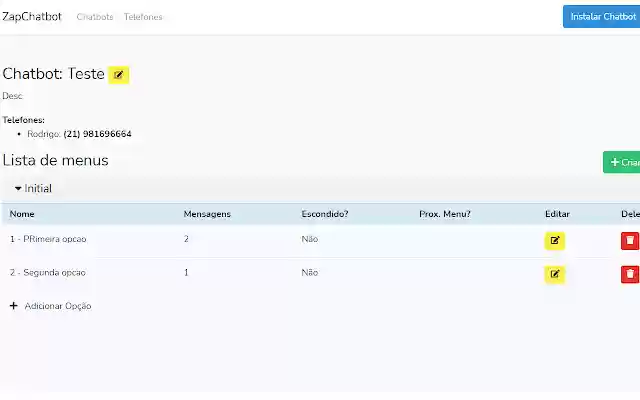The image size is (640, 400).
Task: Go to ZapChatbot home brand link
Action: coord(32,16)
